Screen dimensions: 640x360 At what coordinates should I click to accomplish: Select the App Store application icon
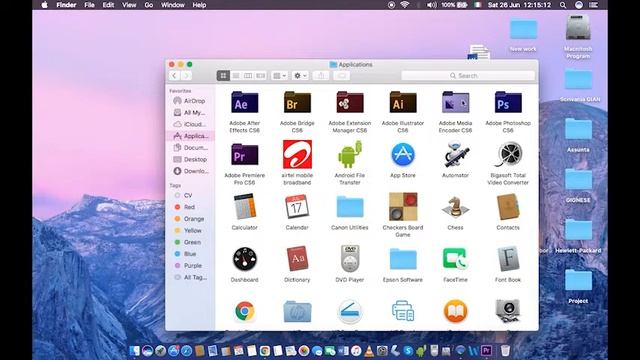[403, 155]
